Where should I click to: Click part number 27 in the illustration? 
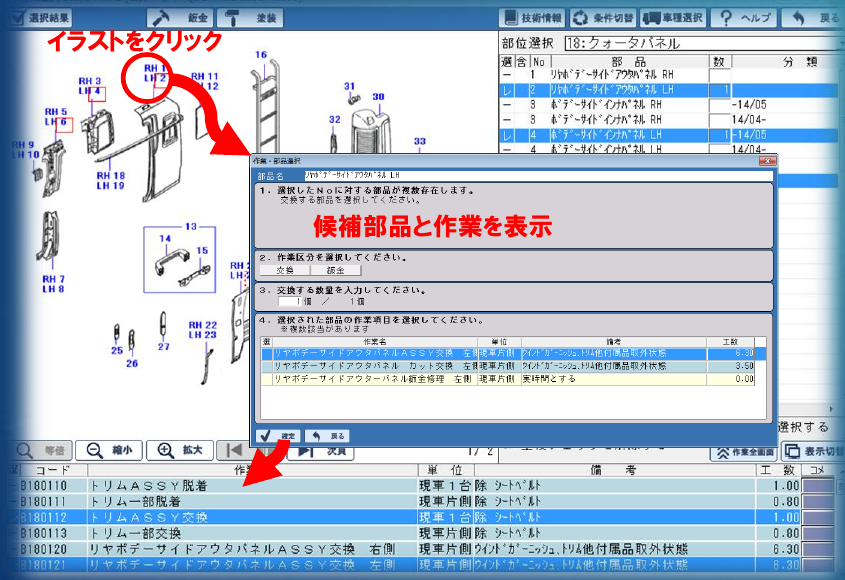click(164, 347)
